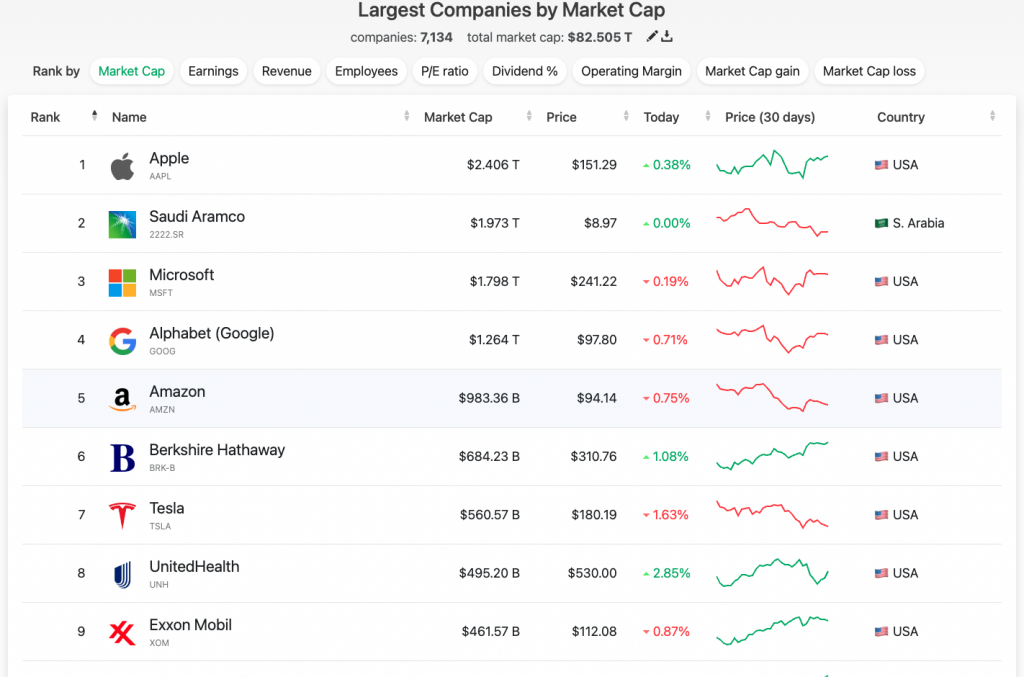The height and width of the screenshot is (677, 1024).
Task: Click Amazon's 30-day price chart
Action: (x=772, y=398)
